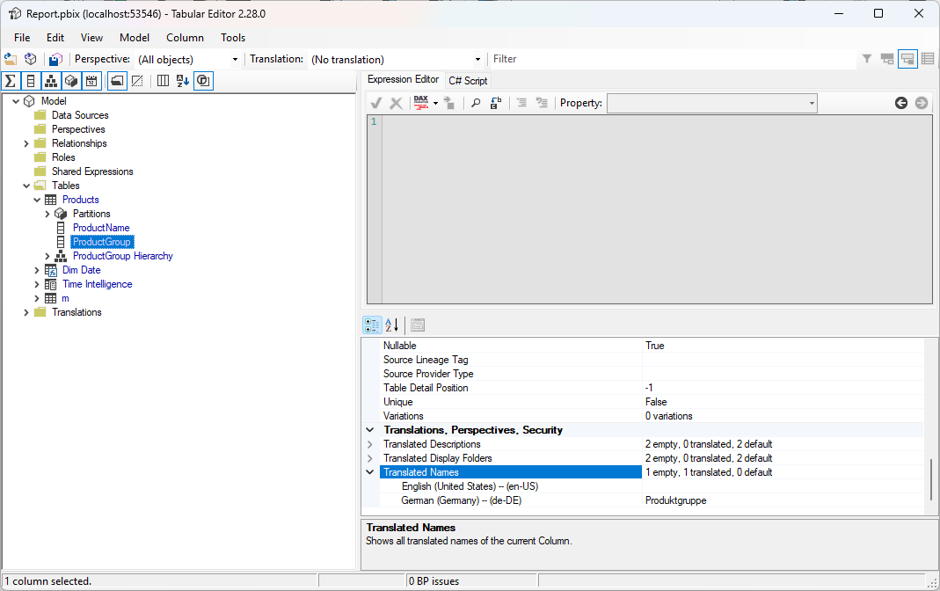
Task: Toggle show partitions cube icon
Action: pos(71,81)
